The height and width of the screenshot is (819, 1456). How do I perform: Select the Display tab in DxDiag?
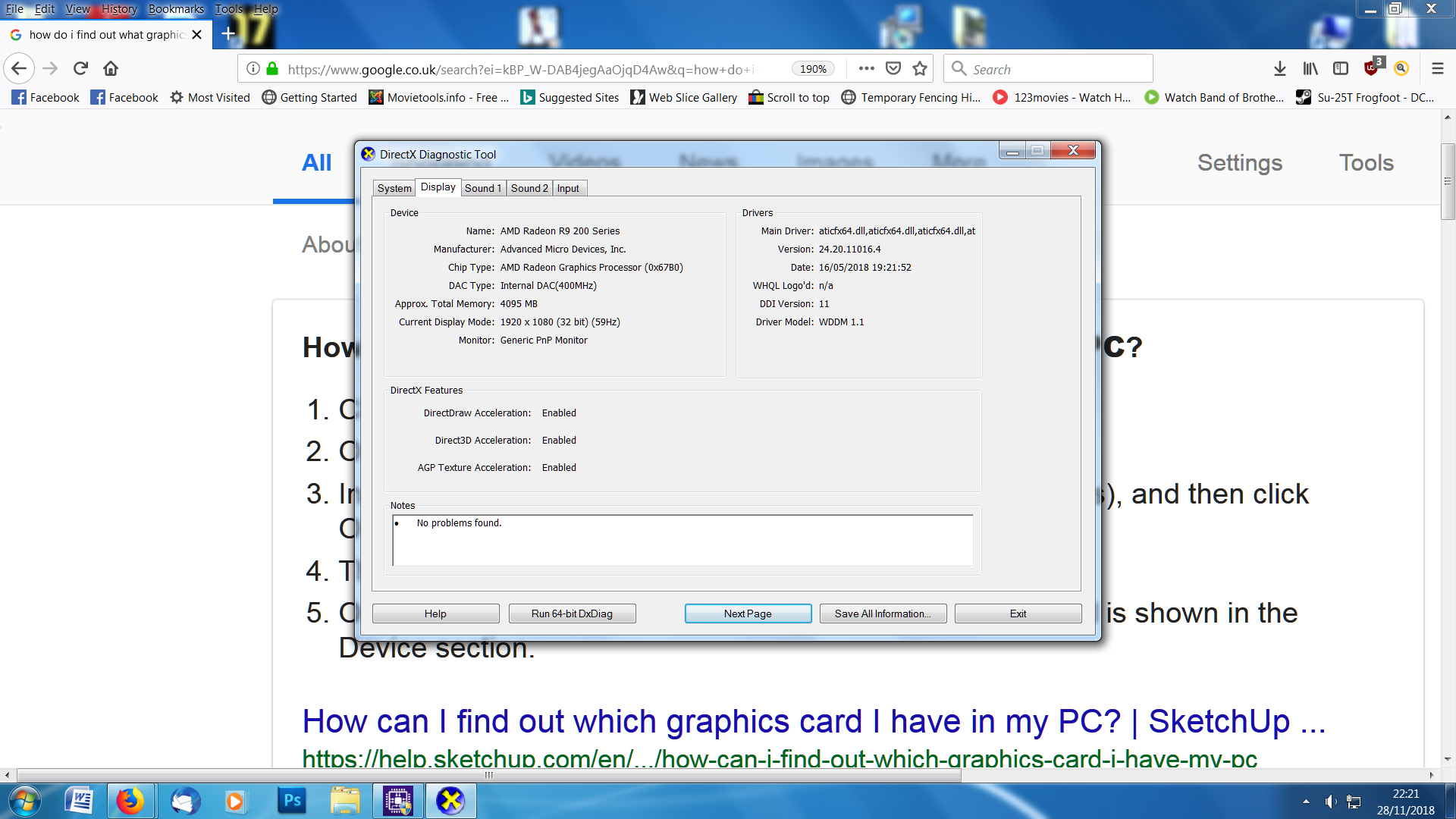click(x=438, y=187)
